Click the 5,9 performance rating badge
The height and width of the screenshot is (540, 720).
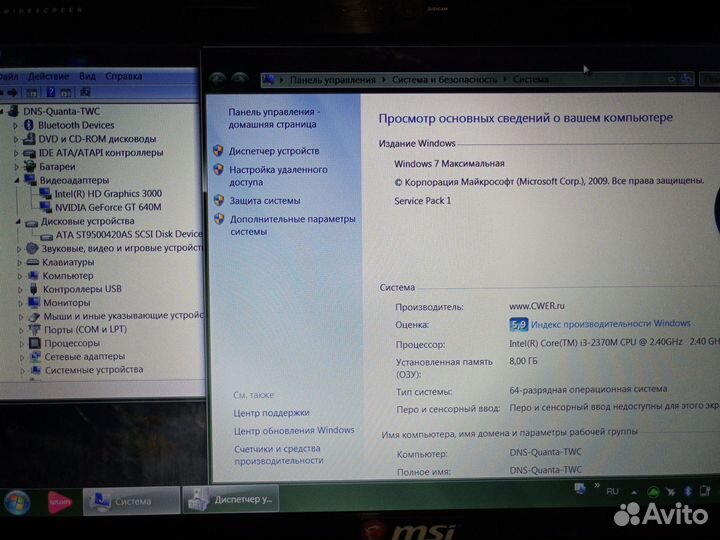coord(518,324)
